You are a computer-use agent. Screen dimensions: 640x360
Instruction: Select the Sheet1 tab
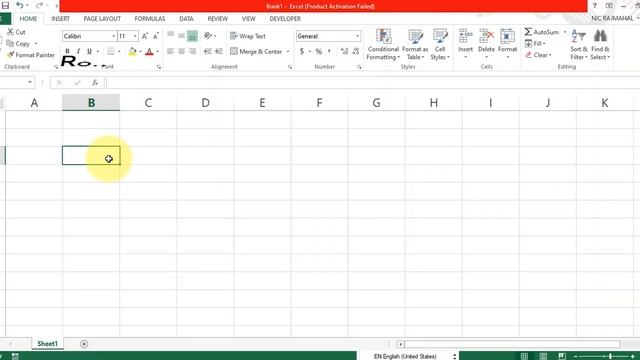click(x=47, y=344)
